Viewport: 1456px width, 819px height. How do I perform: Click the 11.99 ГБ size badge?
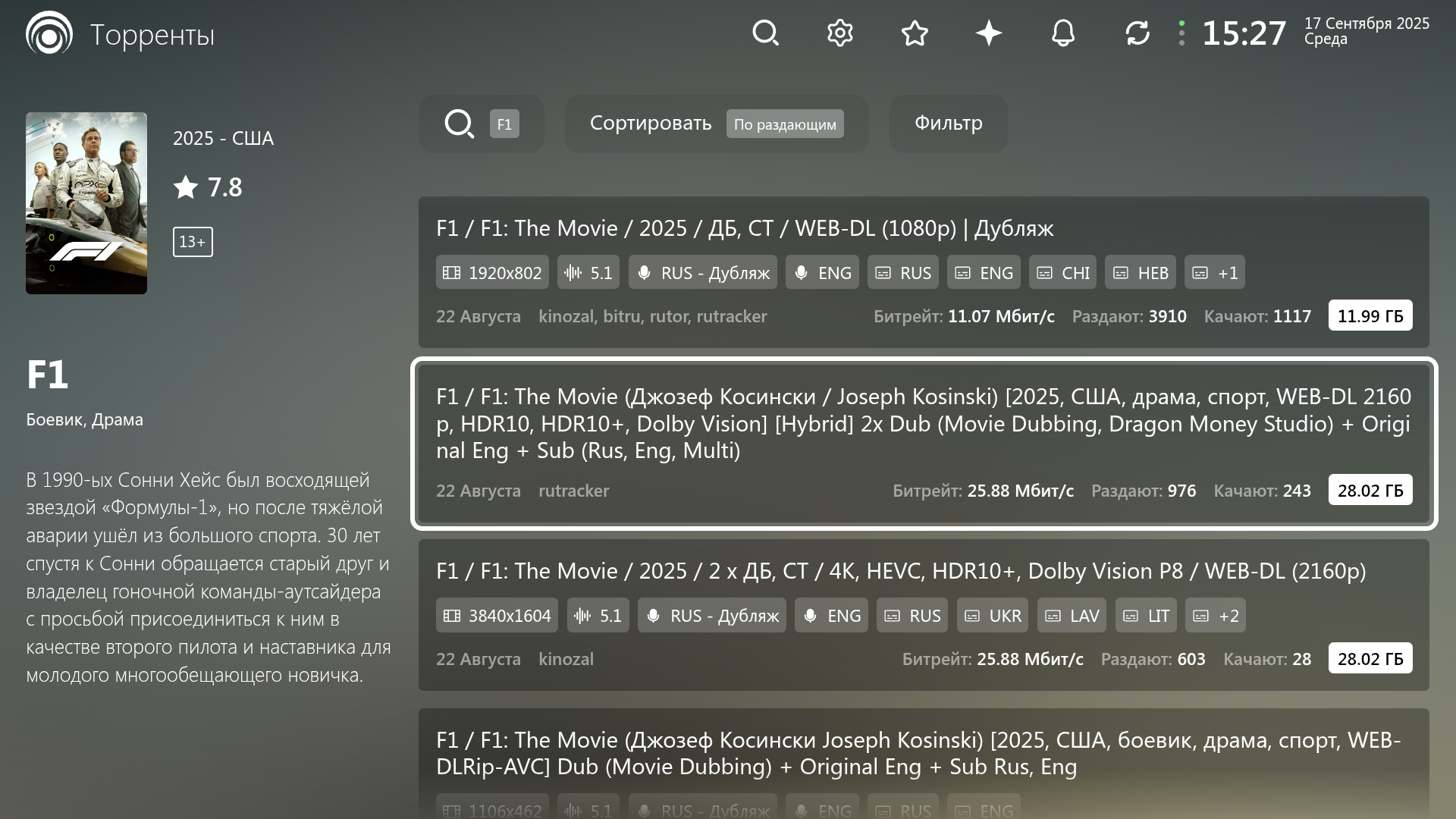(x=1370, y=315)
